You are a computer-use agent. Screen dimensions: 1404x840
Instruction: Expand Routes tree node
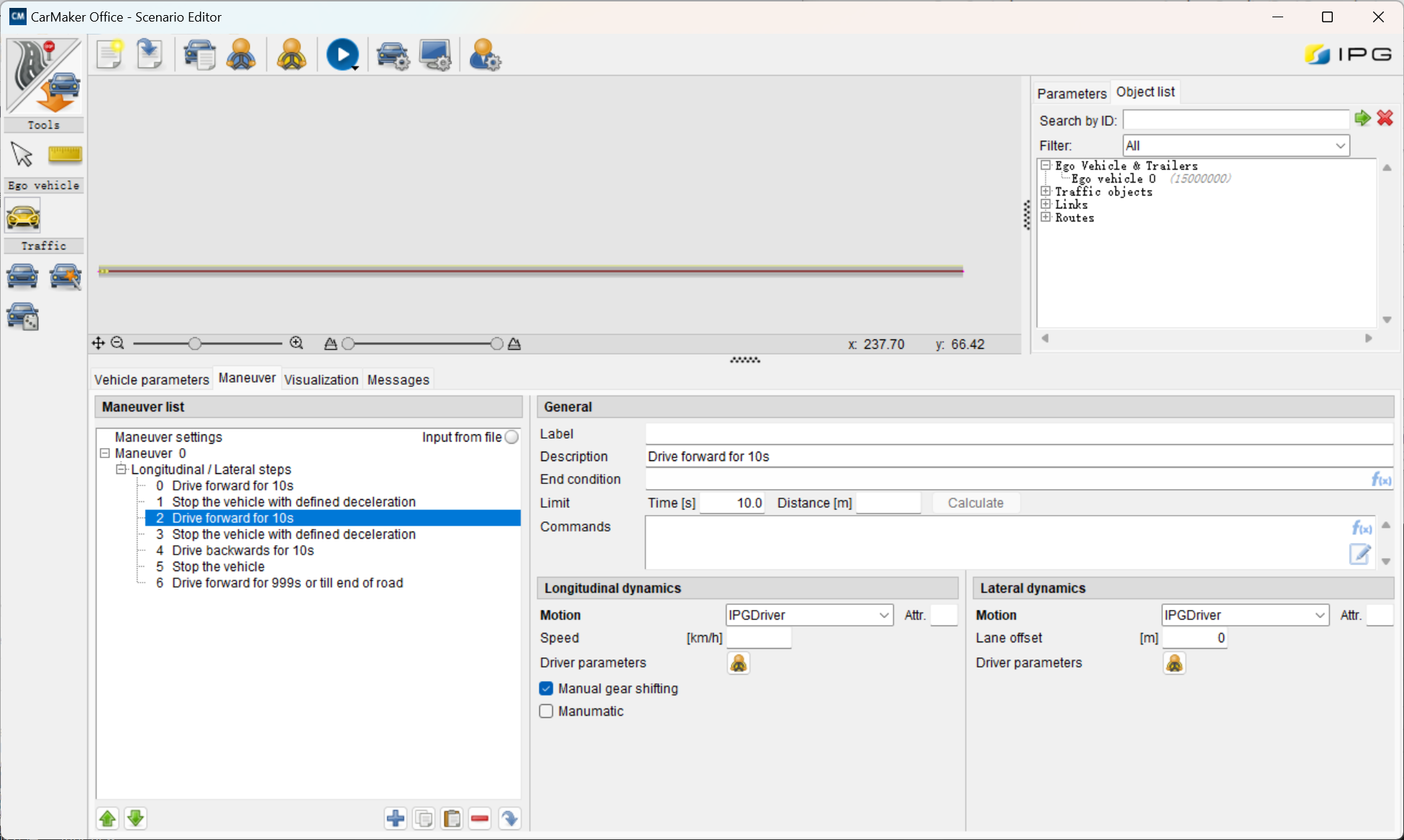coord(1046,217)
